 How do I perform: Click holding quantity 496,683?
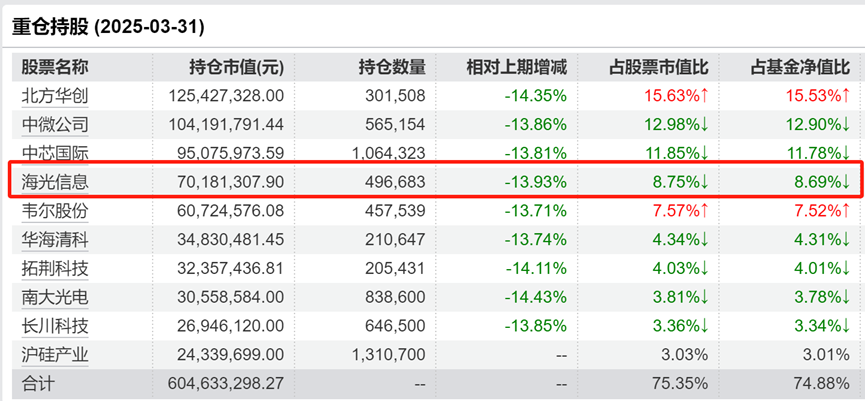click(395, 182)
